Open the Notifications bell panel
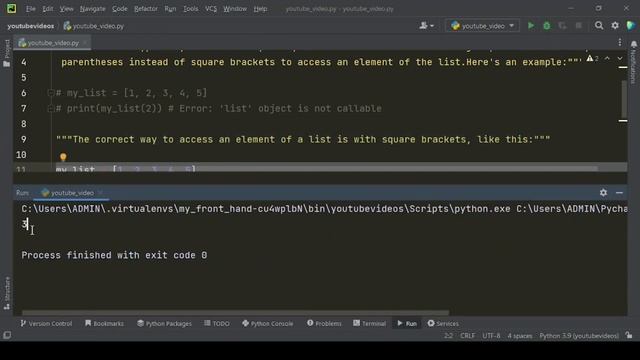640x360 pixels. pyautogui.click(x=633, y=61)
